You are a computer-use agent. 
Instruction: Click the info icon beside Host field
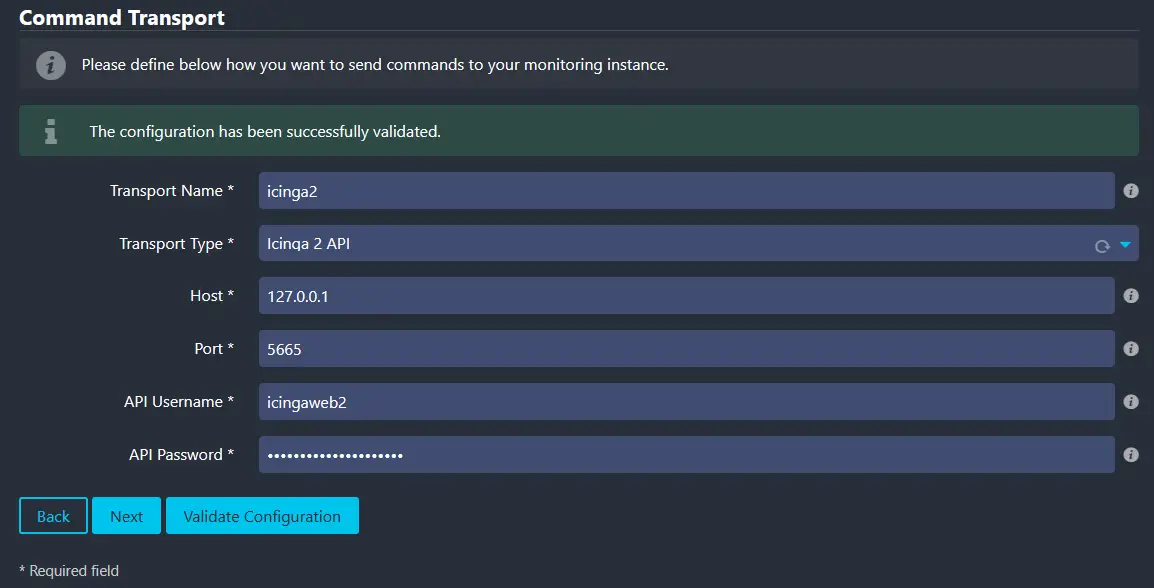coord(1131,296)
